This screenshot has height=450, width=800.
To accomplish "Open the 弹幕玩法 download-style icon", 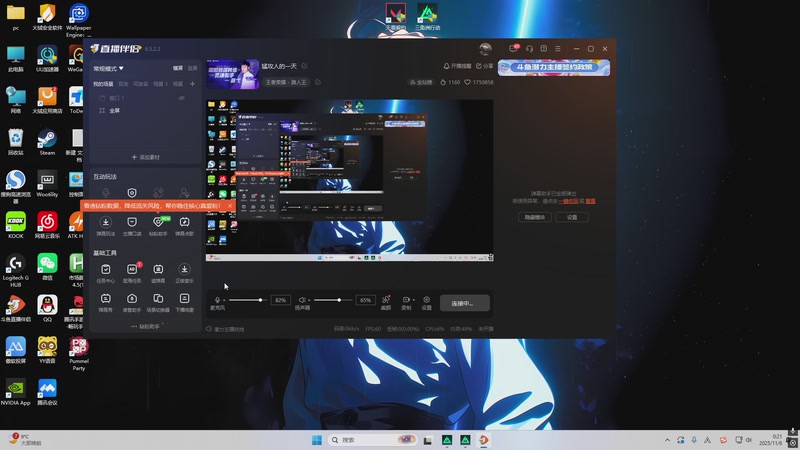I will click(x=106, y=222).
